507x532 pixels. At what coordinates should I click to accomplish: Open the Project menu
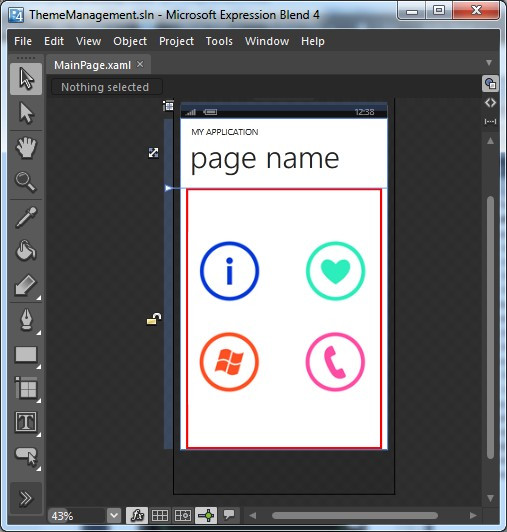pyautogui.click(x=176, y=41)
